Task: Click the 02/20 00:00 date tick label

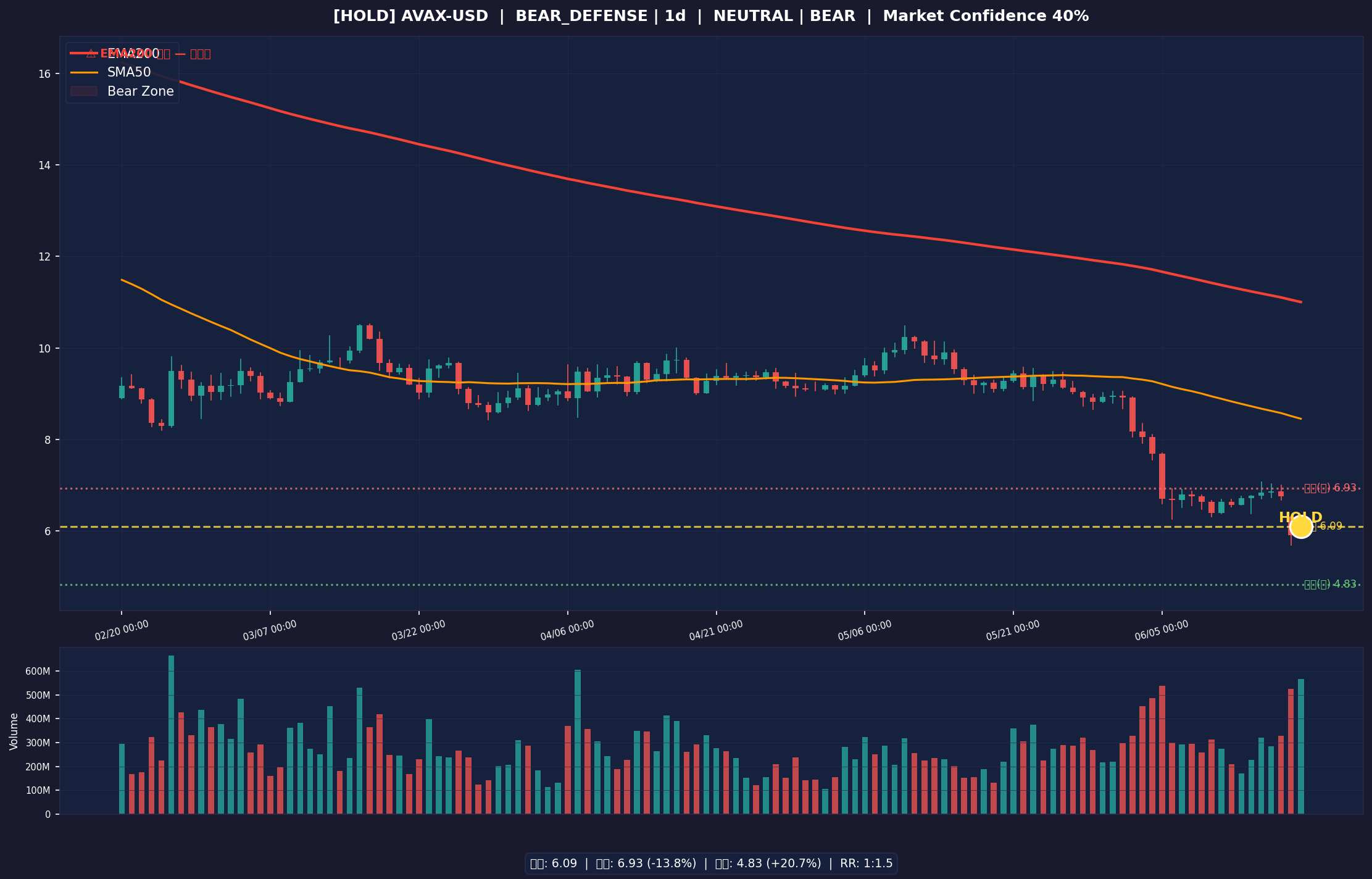Action: (x=122, y=631)
